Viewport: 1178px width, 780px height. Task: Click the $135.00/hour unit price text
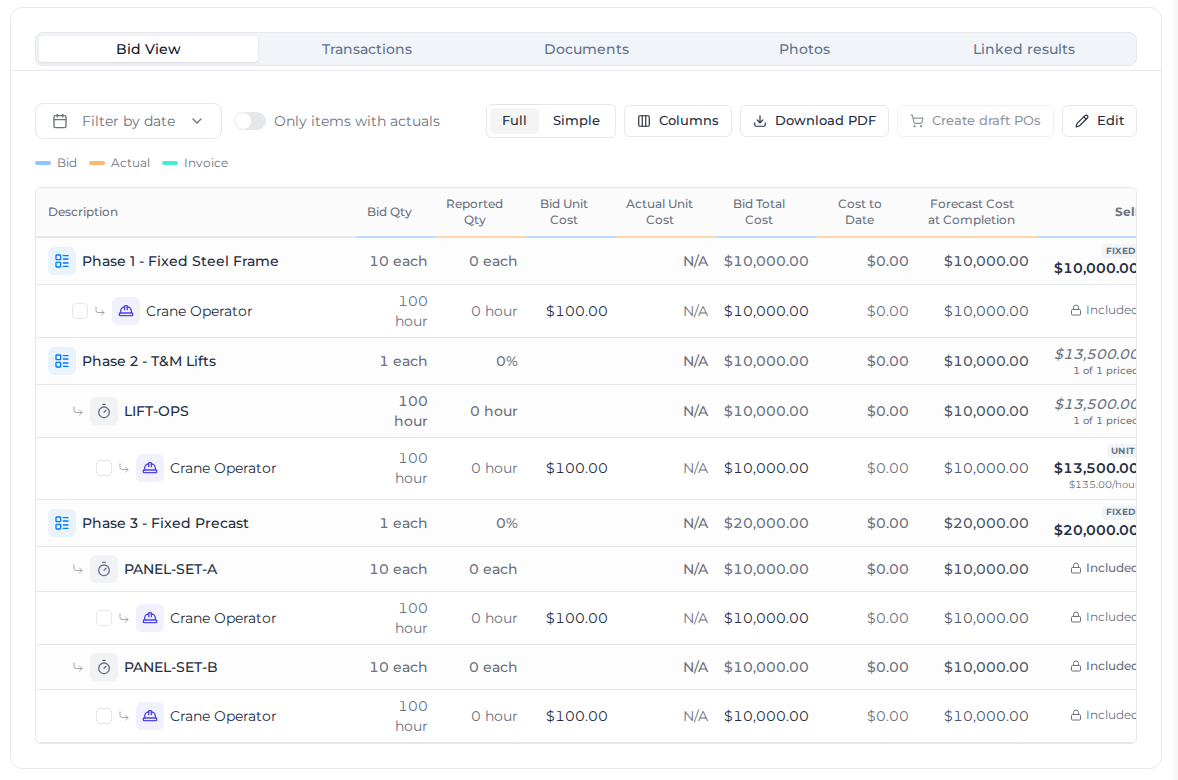[1102, 485]
